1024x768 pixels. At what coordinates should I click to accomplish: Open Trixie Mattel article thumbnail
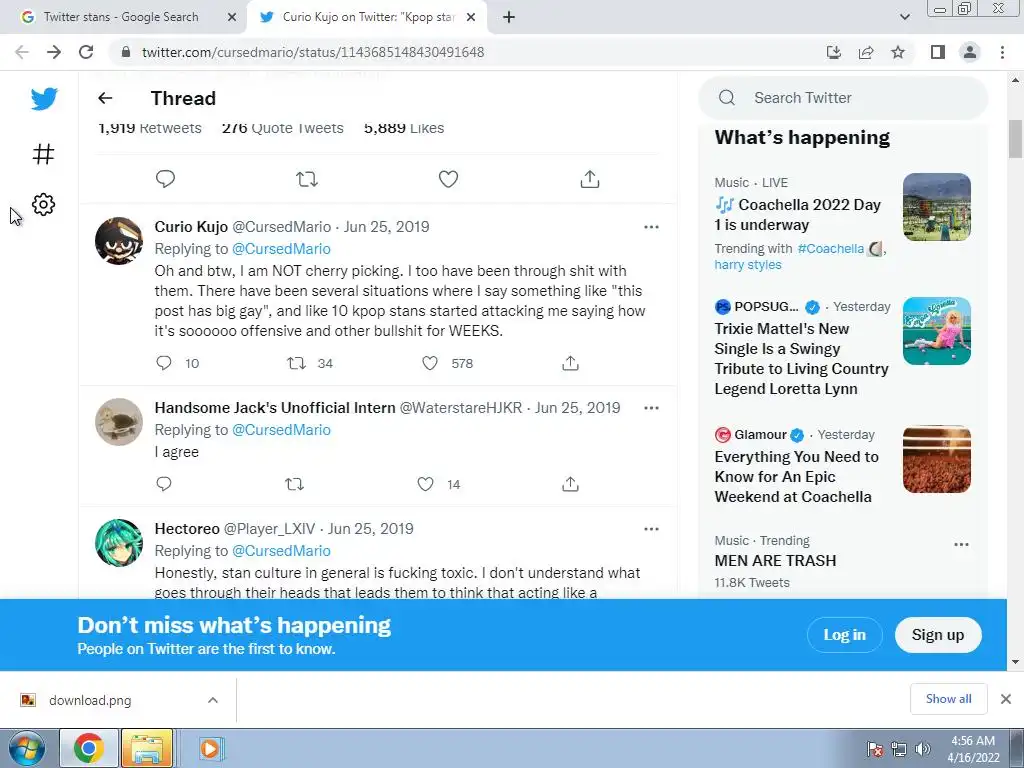coord(936,331)
